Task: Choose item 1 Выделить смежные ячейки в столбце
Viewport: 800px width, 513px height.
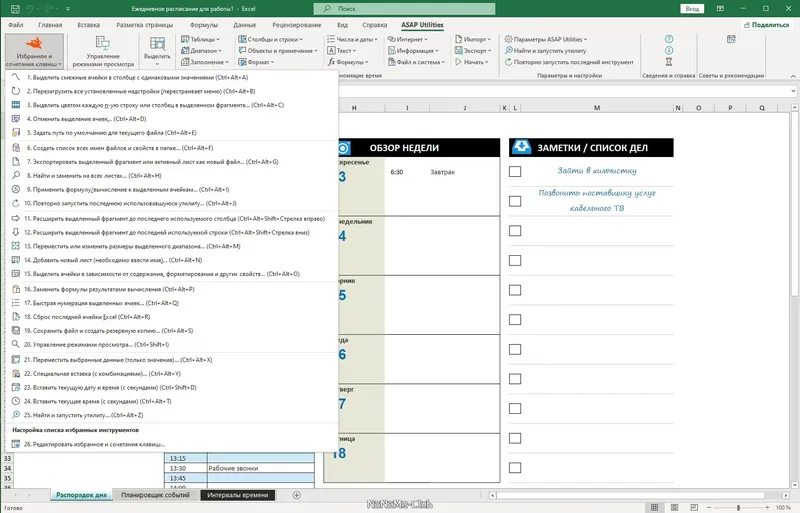Action: tap(171, 77)
